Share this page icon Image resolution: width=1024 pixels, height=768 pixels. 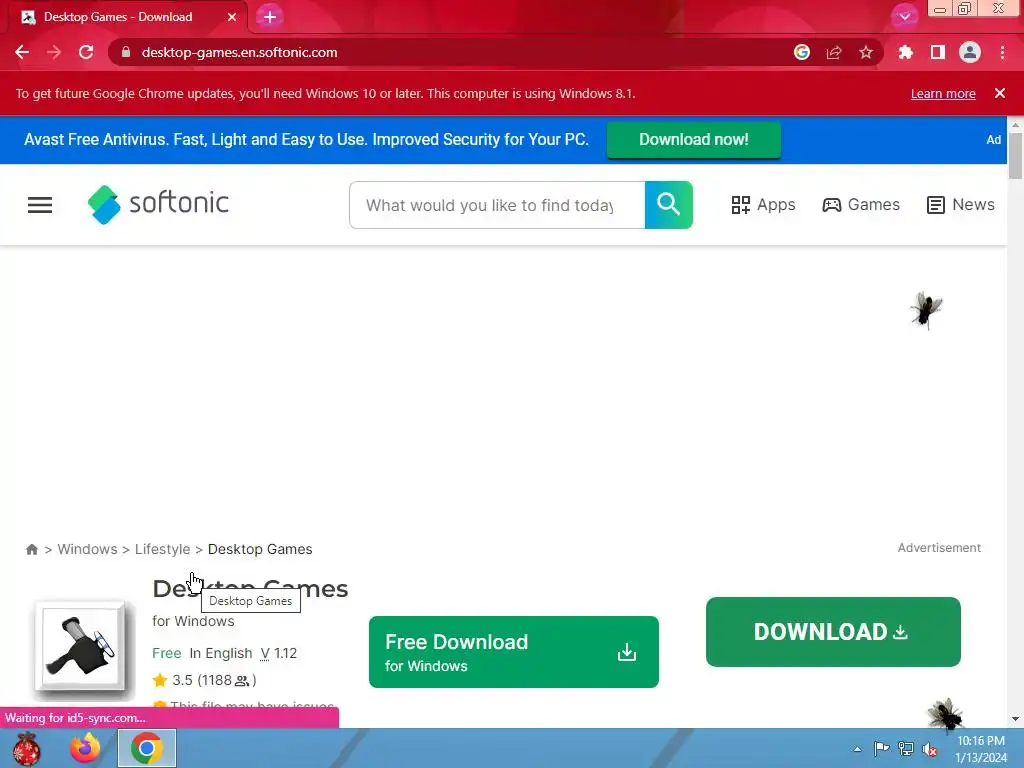(x=834, y=52)
